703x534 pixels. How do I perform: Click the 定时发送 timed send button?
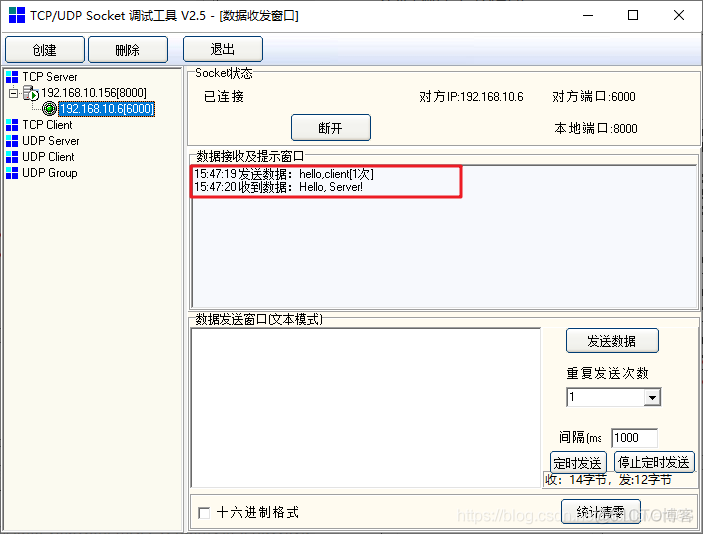point(578,462)
